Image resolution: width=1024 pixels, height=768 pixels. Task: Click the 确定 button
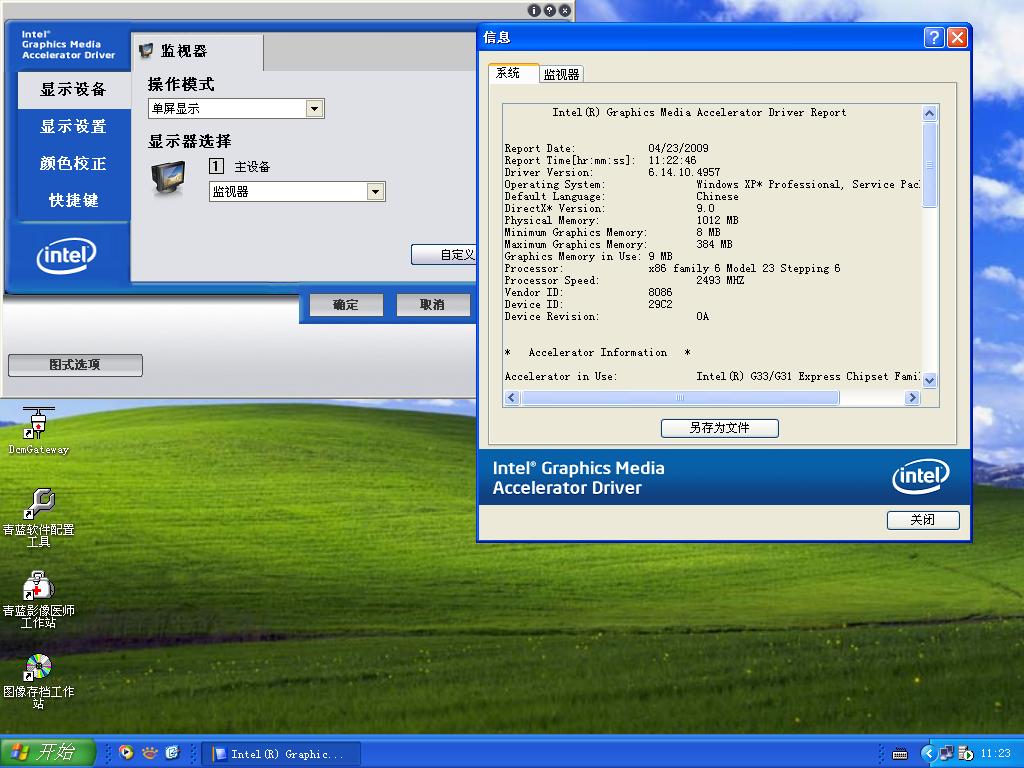click(x=345, y=304)
